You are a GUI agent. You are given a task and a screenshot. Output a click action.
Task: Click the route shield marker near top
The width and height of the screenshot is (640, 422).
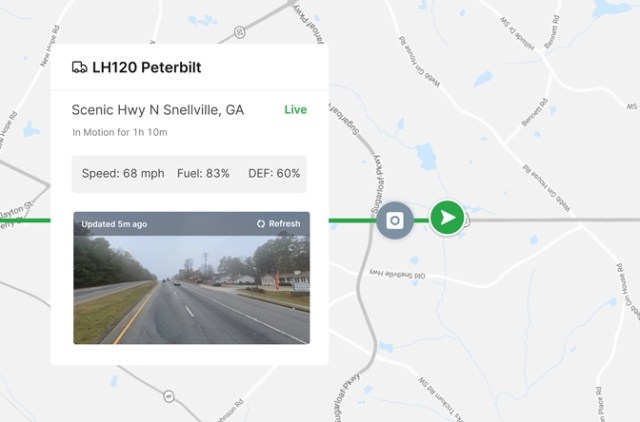coord(240,32)
